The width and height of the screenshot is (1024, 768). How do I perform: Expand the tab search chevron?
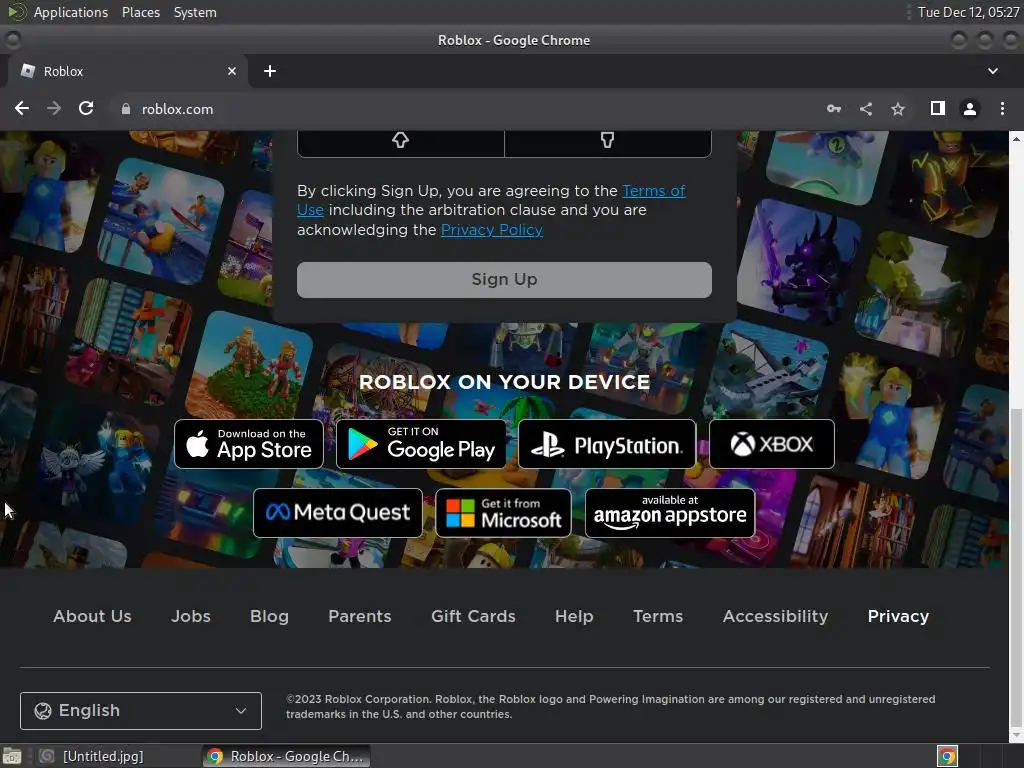[x=993, y=71]
